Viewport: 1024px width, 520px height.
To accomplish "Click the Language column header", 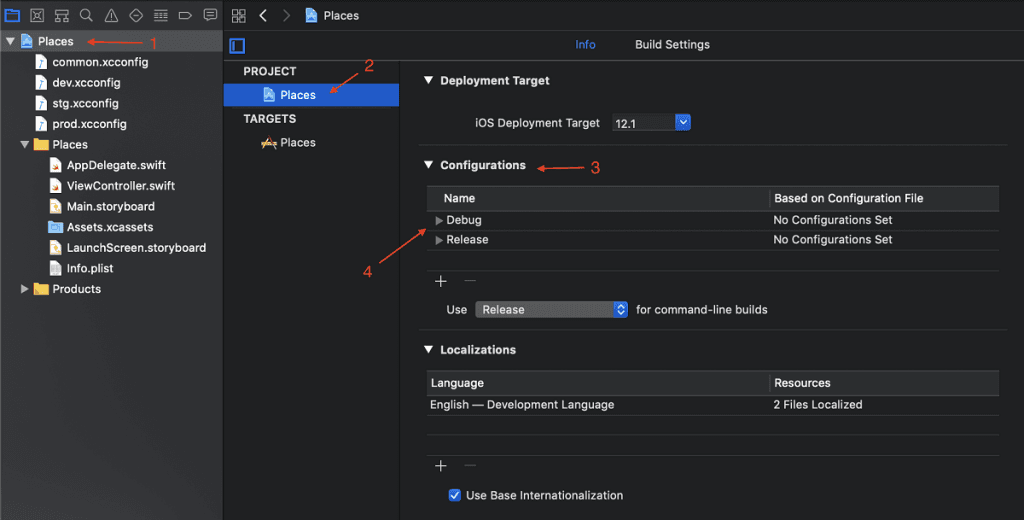I will pyautogui.click(x=457, y=383).
